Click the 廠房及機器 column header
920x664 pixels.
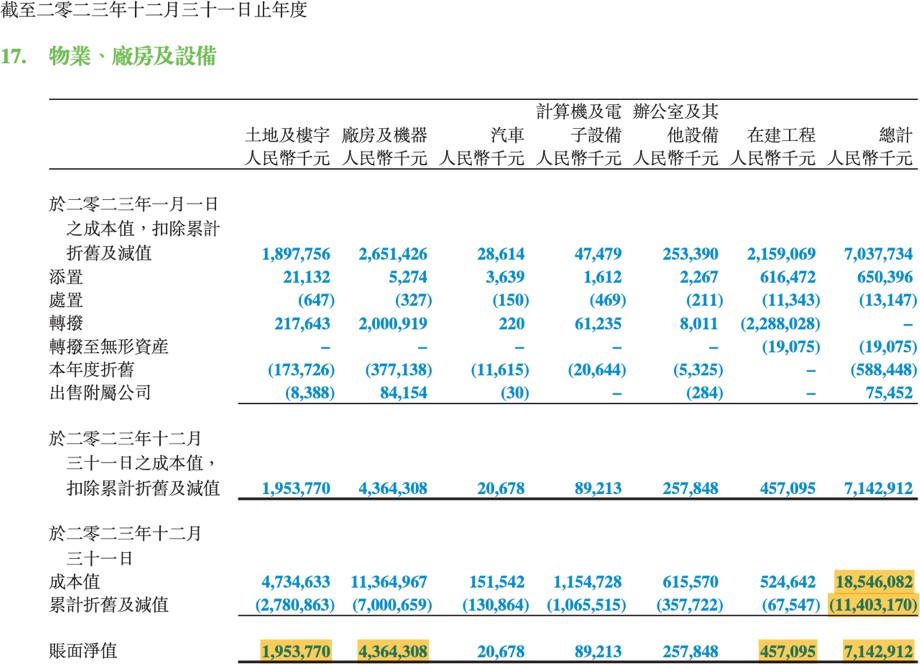click(384, 135)
